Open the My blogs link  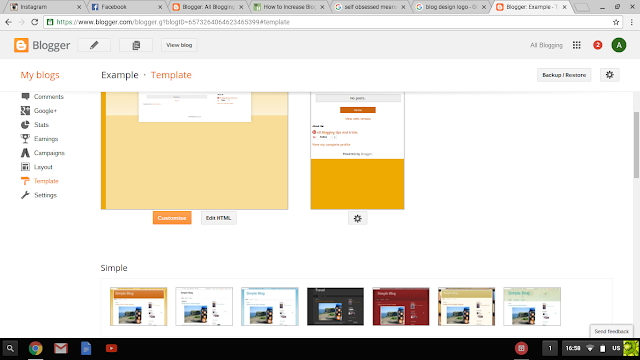pyautogui.click(x=40, y=75)
